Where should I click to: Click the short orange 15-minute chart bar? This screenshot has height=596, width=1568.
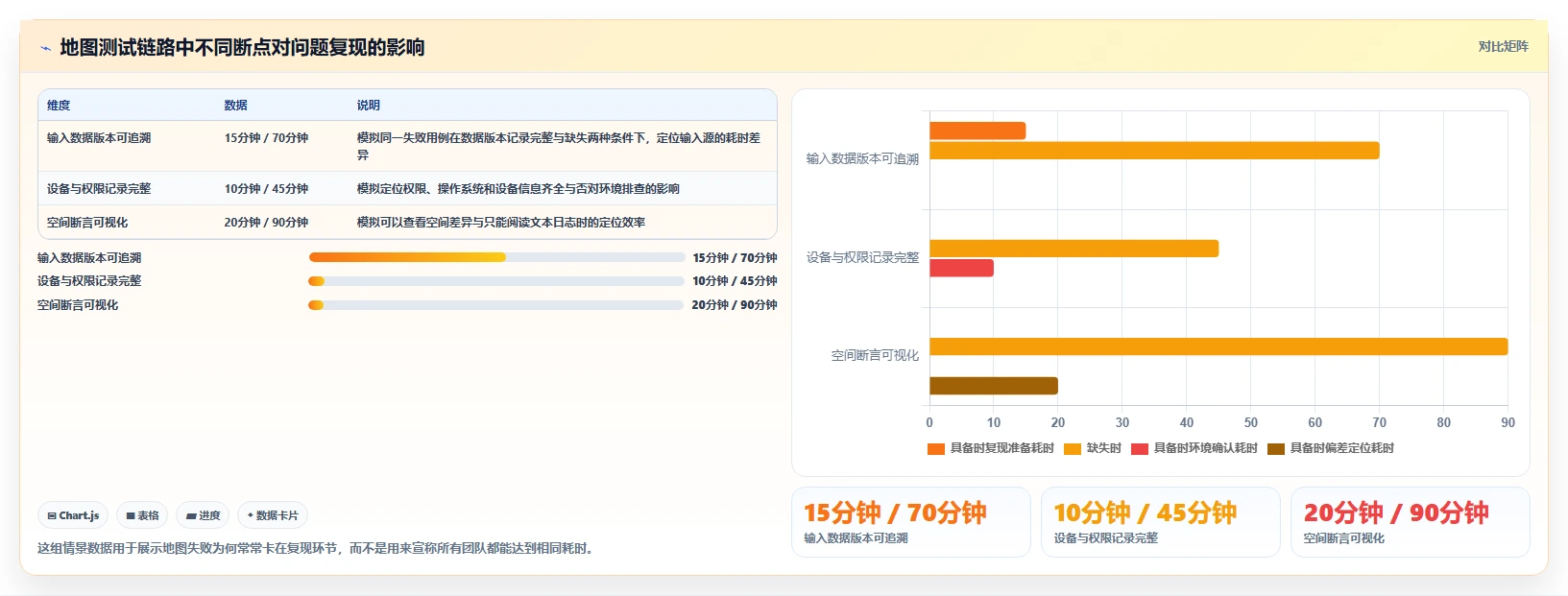point(977,131)
